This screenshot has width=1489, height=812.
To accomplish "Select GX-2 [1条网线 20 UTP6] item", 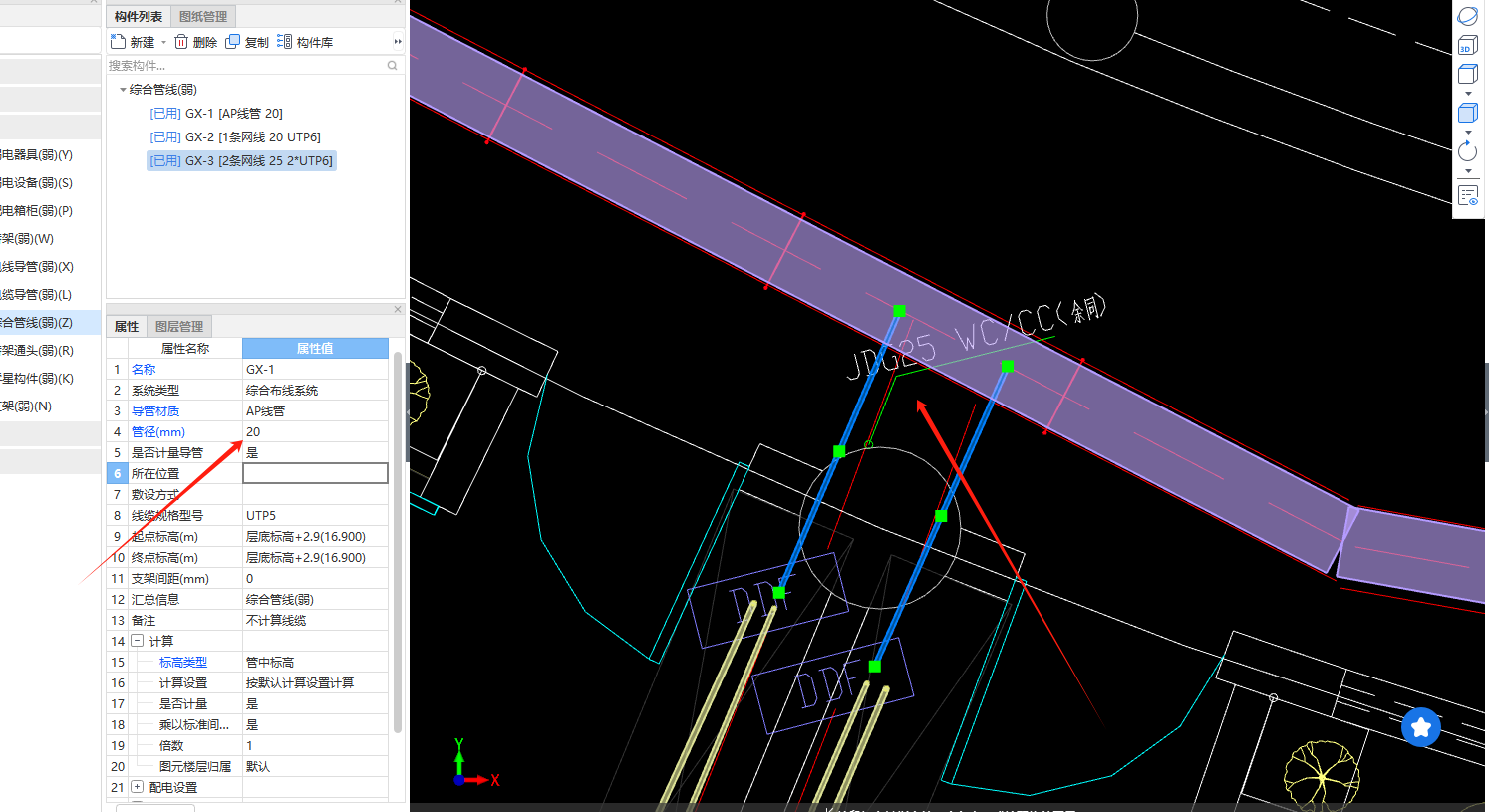I will coord(235,137).
